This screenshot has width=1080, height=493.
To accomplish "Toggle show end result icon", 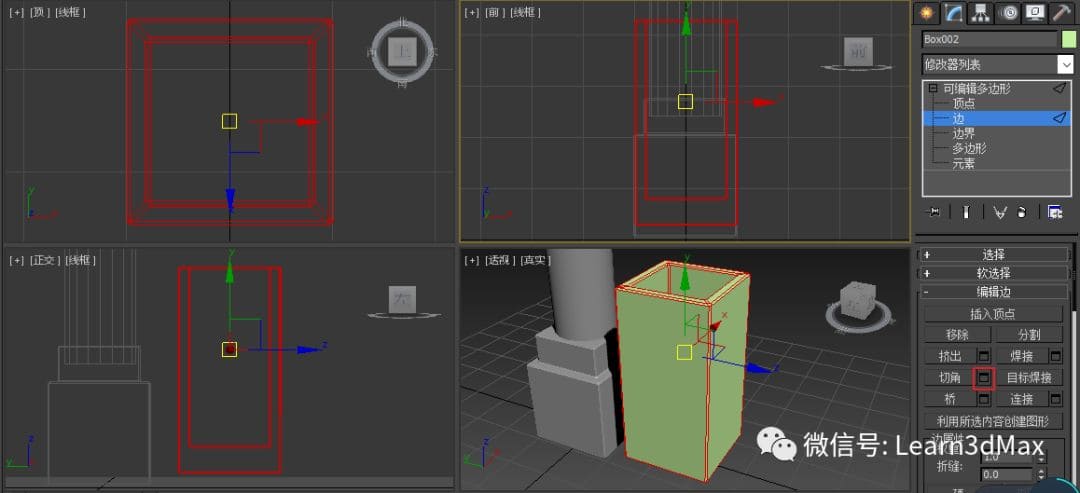I will pyautogui.click(x=966, y=212).
